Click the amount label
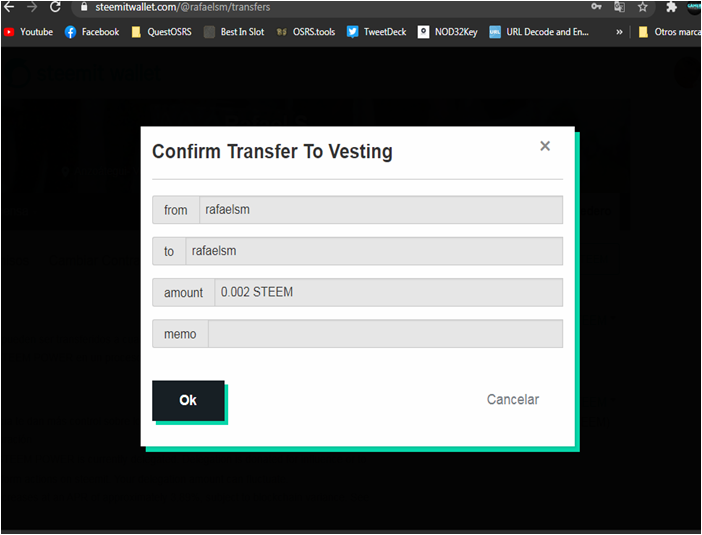Viewport: 702px width, 535px height. [x=183, y=293]
